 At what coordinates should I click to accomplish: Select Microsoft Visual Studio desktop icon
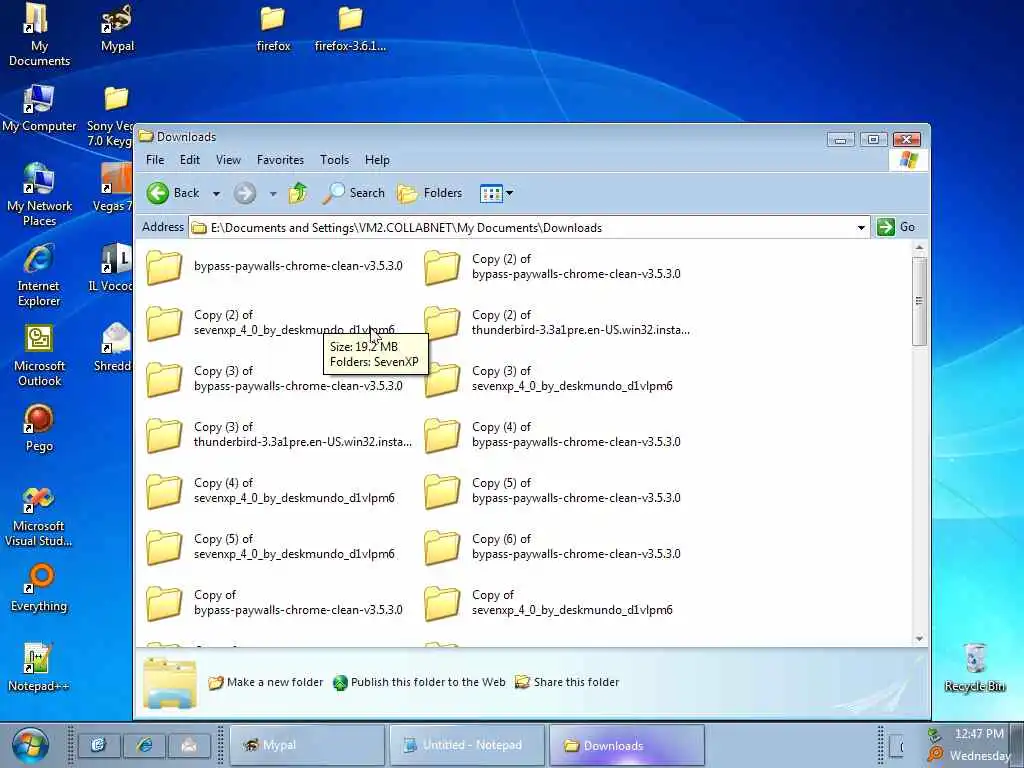coord(39,515)
